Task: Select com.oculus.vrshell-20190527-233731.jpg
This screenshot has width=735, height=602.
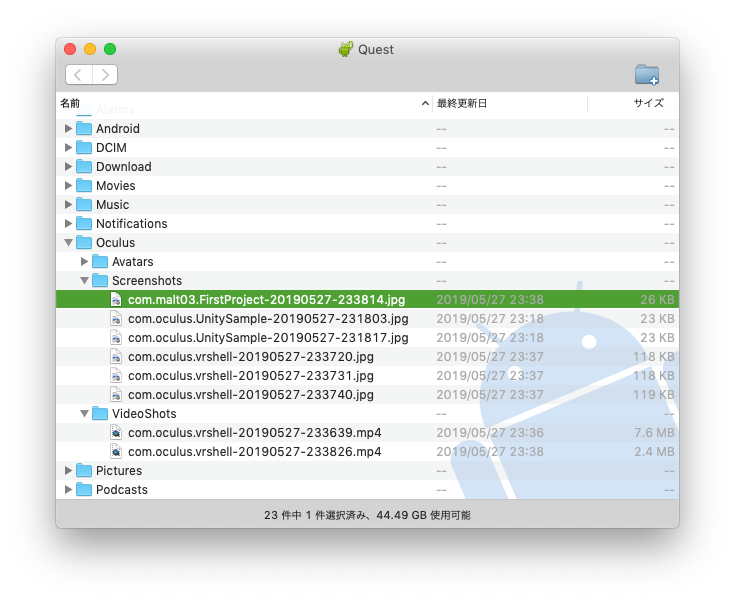Action: (251, 375)
